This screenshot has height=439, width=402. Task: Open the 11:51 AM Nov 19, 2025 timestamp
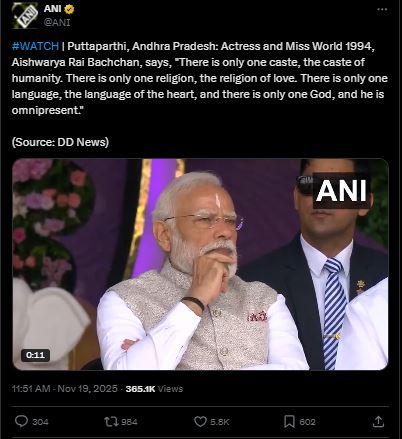point(65,389)
